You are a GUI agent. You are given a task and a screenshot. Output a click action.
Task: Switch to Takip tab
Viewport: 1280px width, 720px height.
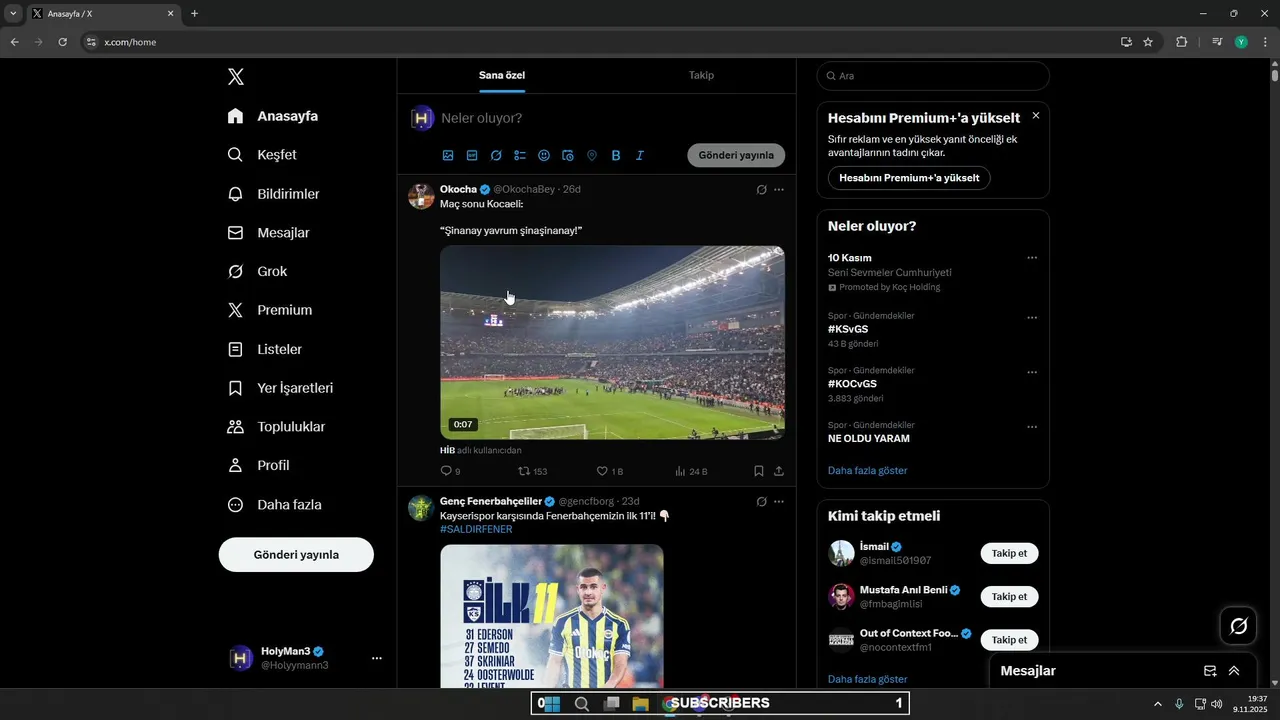(701, 75)
